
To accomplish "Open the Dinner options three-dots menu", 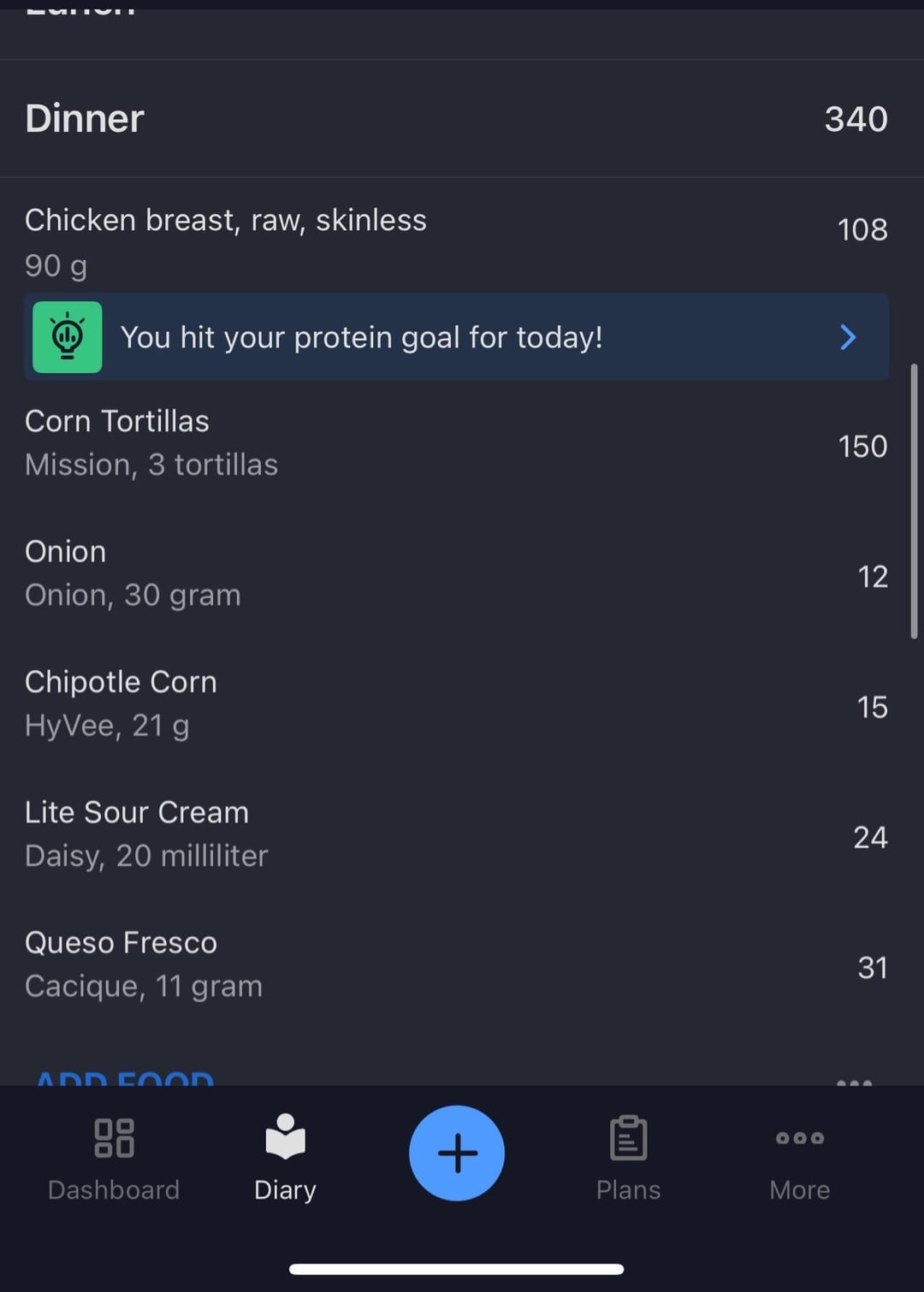I will pos(854,1081).
